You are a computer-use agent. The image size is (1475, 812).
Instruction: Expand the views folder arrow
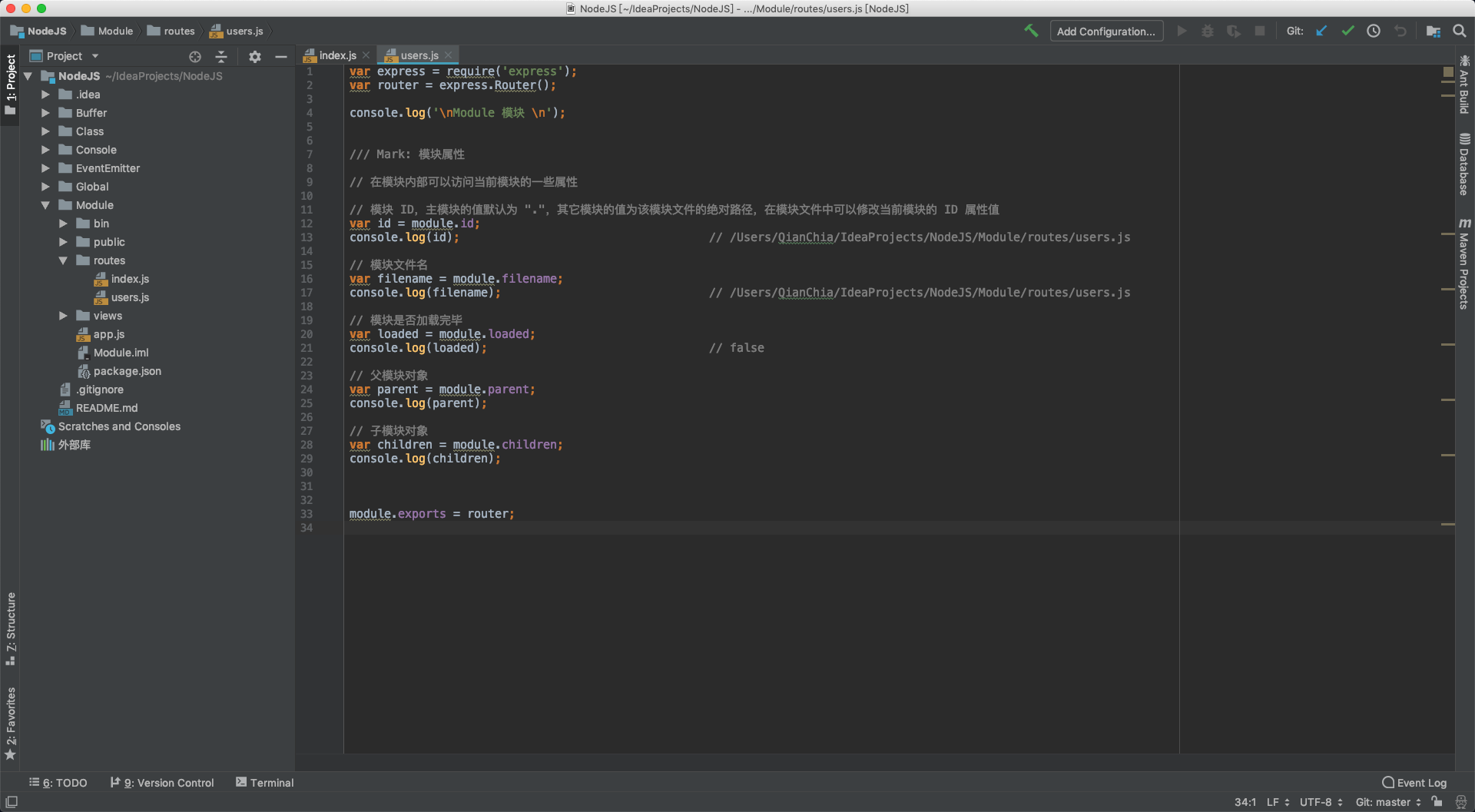click(63, 316)
